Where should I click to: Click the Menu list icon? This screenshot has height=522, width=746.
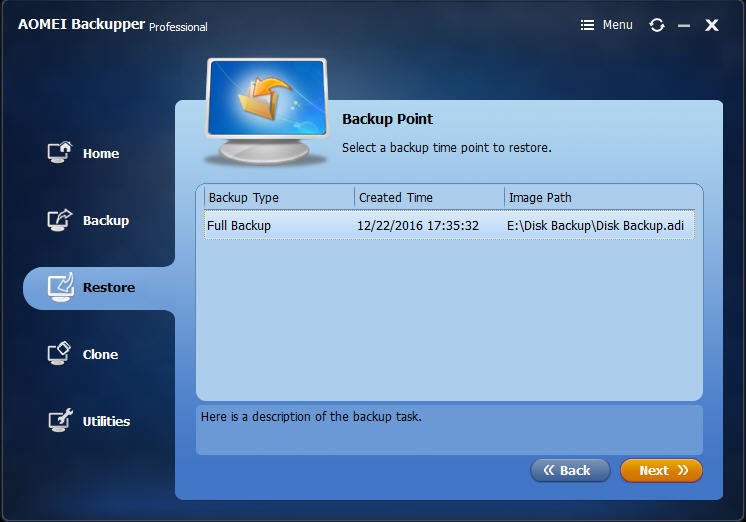(x=587, y=25)
